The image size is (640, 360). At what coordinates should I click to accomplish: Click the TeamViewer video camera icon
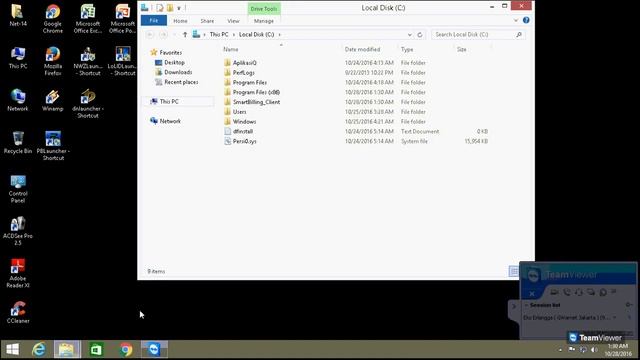coord(554,292)
